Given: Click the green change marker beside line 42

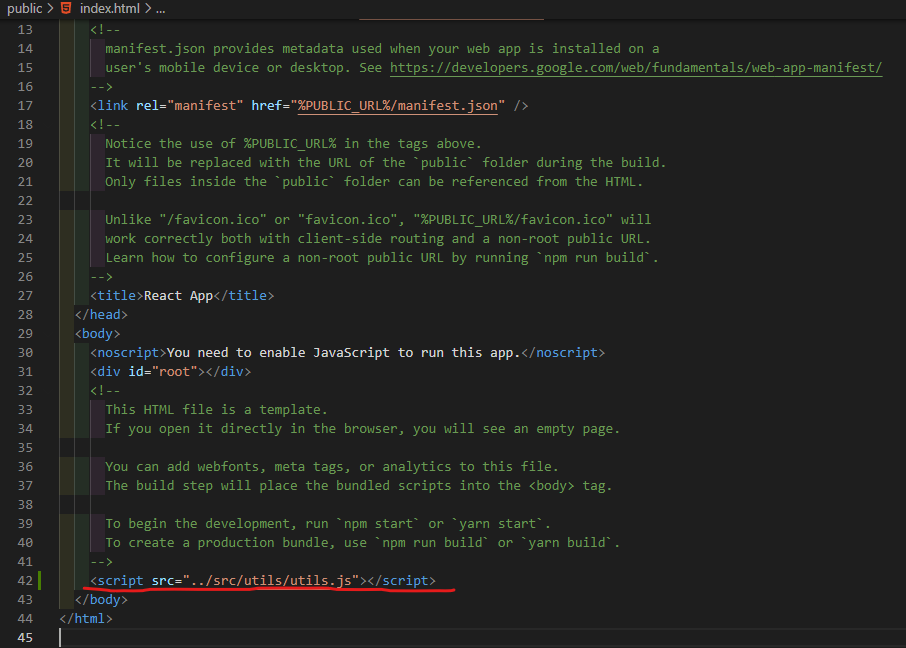Looking at the screenshot, I should click(x=40, y=580).
